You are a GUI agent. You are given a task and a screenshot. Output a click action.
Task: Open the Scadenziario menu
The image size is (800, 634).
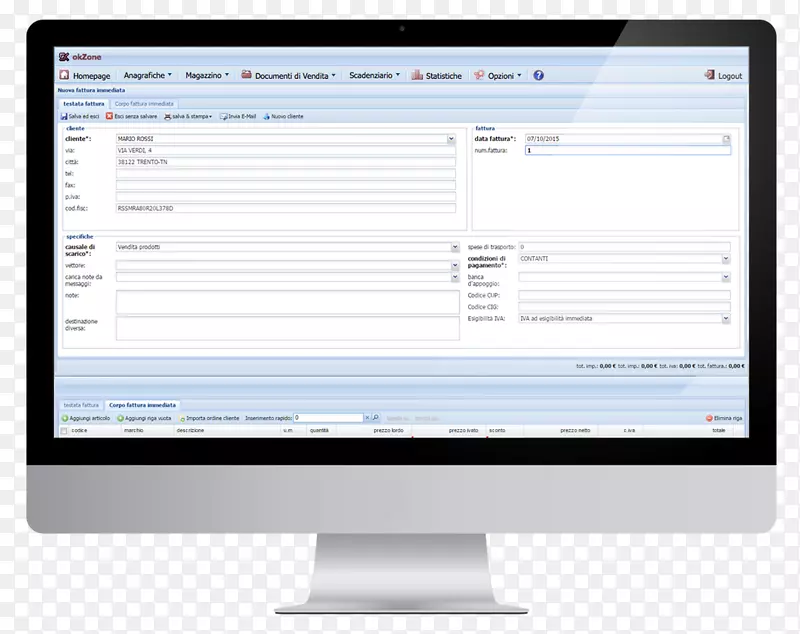pos(374,75)
